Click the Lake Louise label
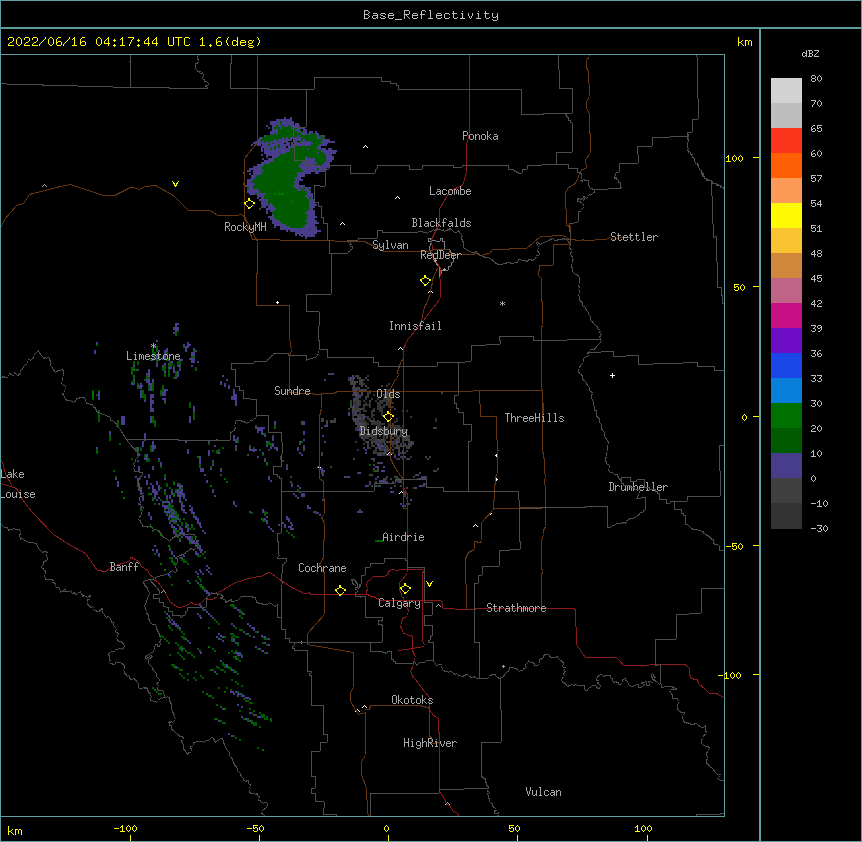This screenshot has width=862, height=842. point(18,484)
